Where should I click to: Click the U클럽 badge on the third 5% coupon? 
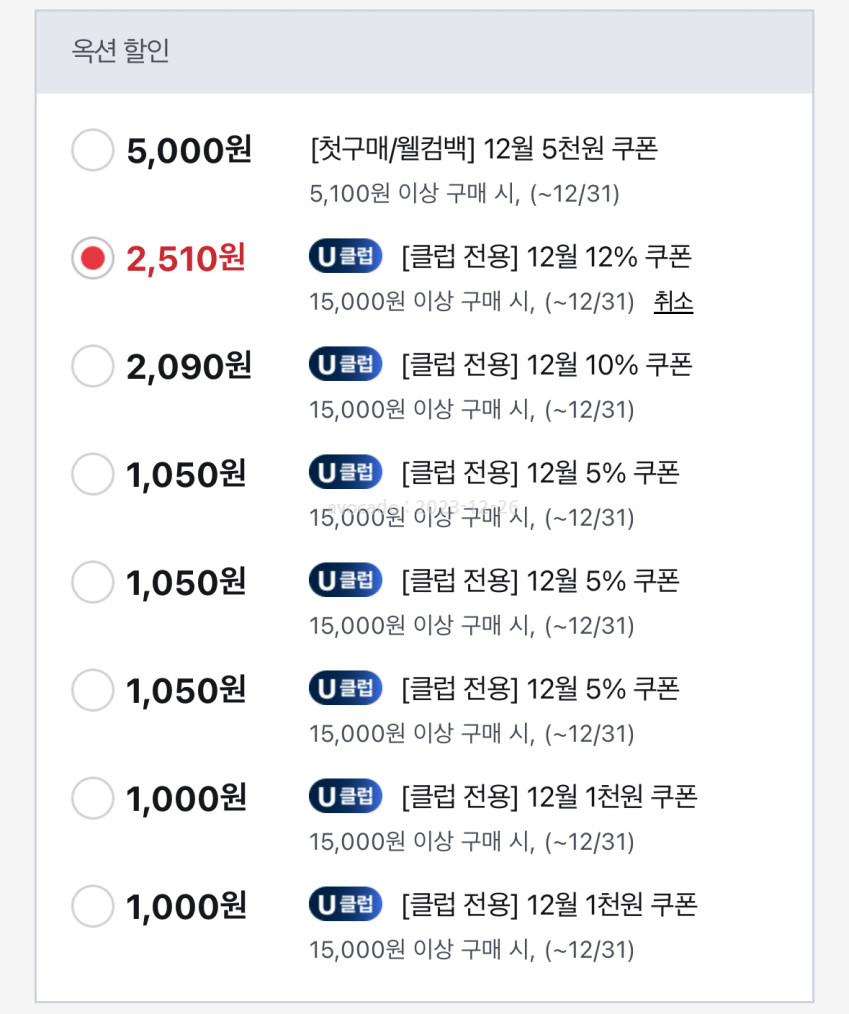coord(345,688)
